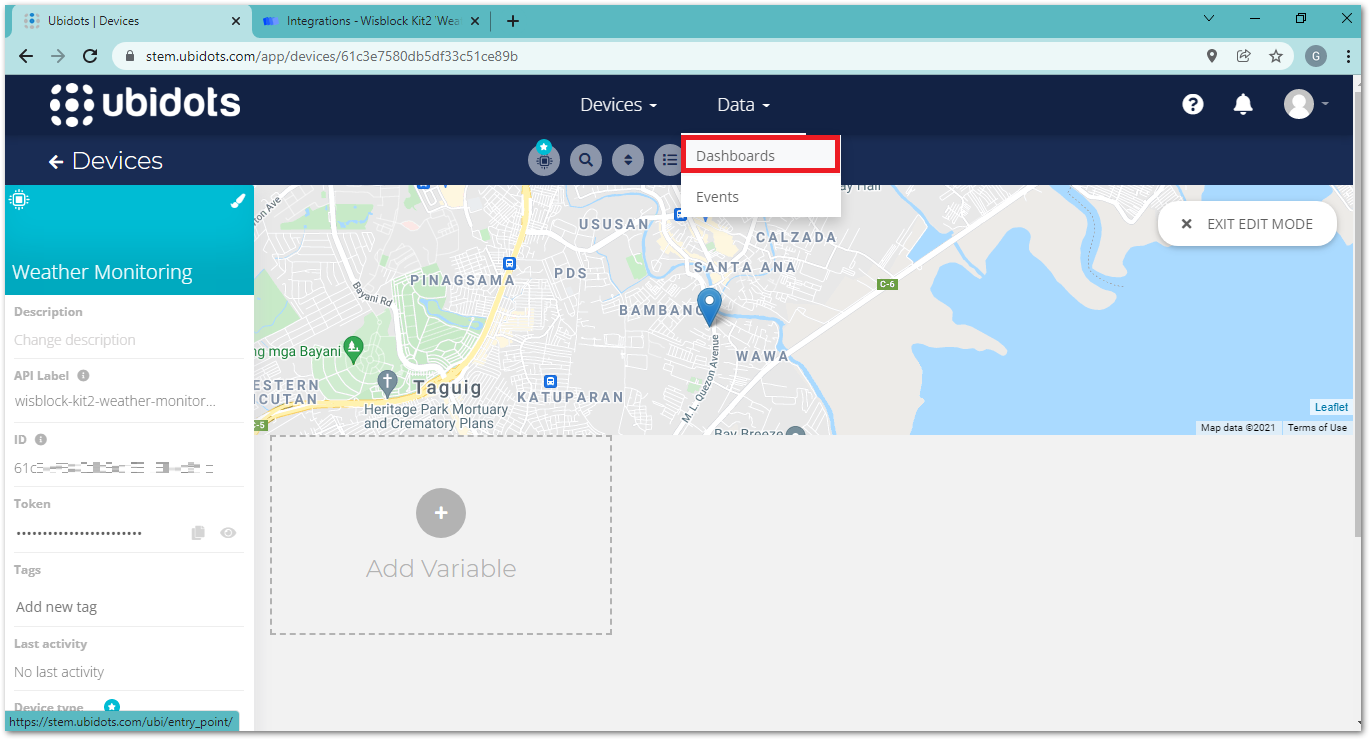Click the API Label info icon
1370x740 pixels.
(x=83, y=376)
